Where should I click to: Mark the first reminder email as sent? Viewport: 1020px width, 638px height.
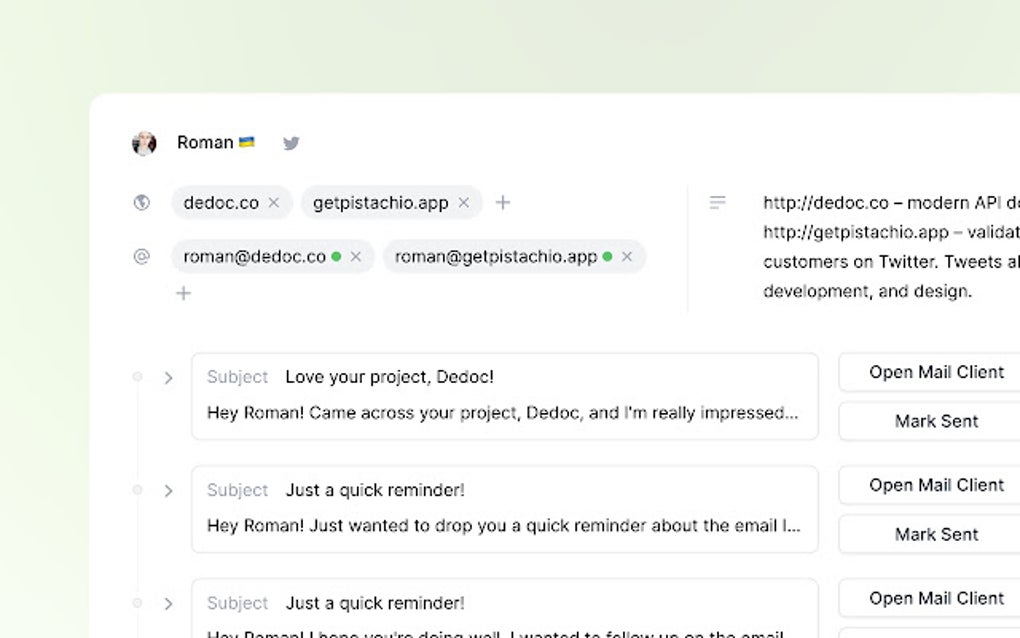click(936, 534)
